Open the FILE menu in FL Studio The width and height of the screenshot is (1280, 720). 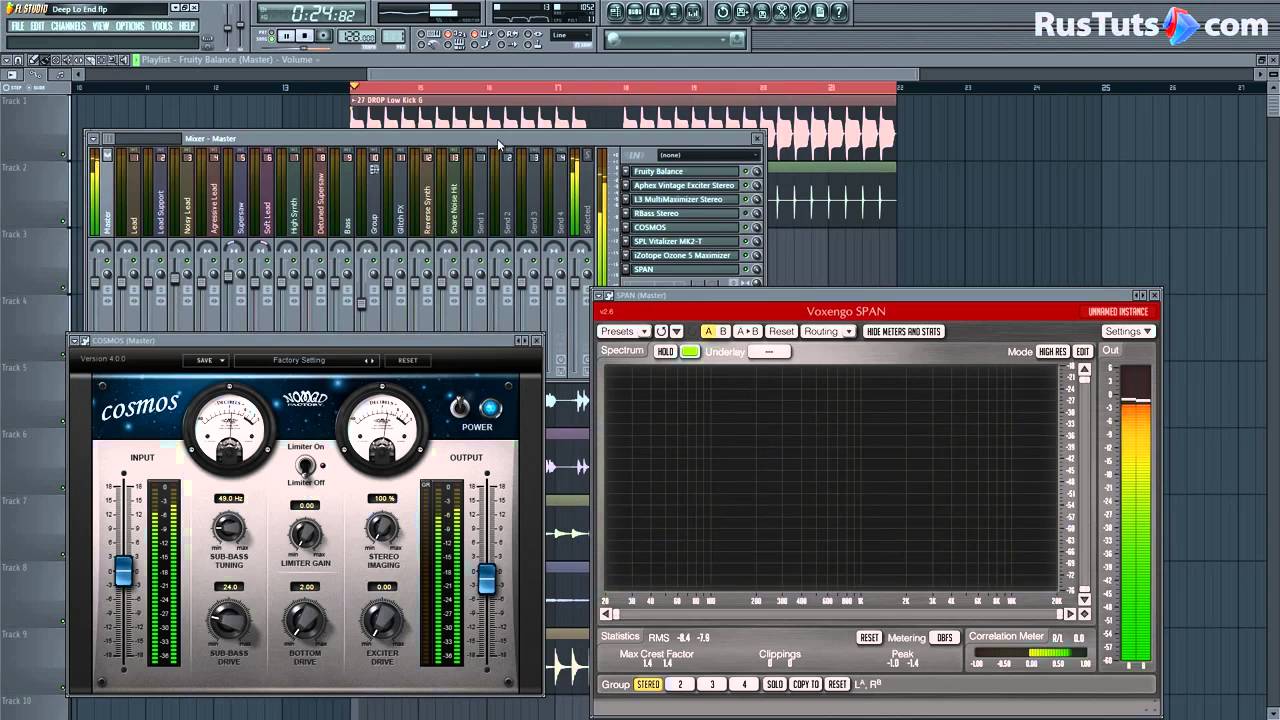17,26
